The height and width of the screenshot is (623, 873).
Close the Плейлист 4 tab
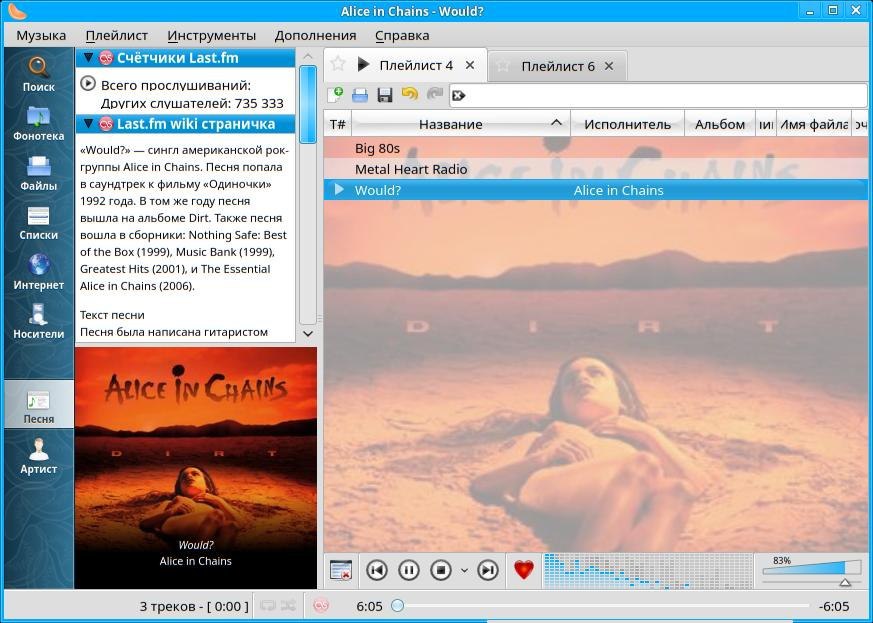tap(470, 65)
